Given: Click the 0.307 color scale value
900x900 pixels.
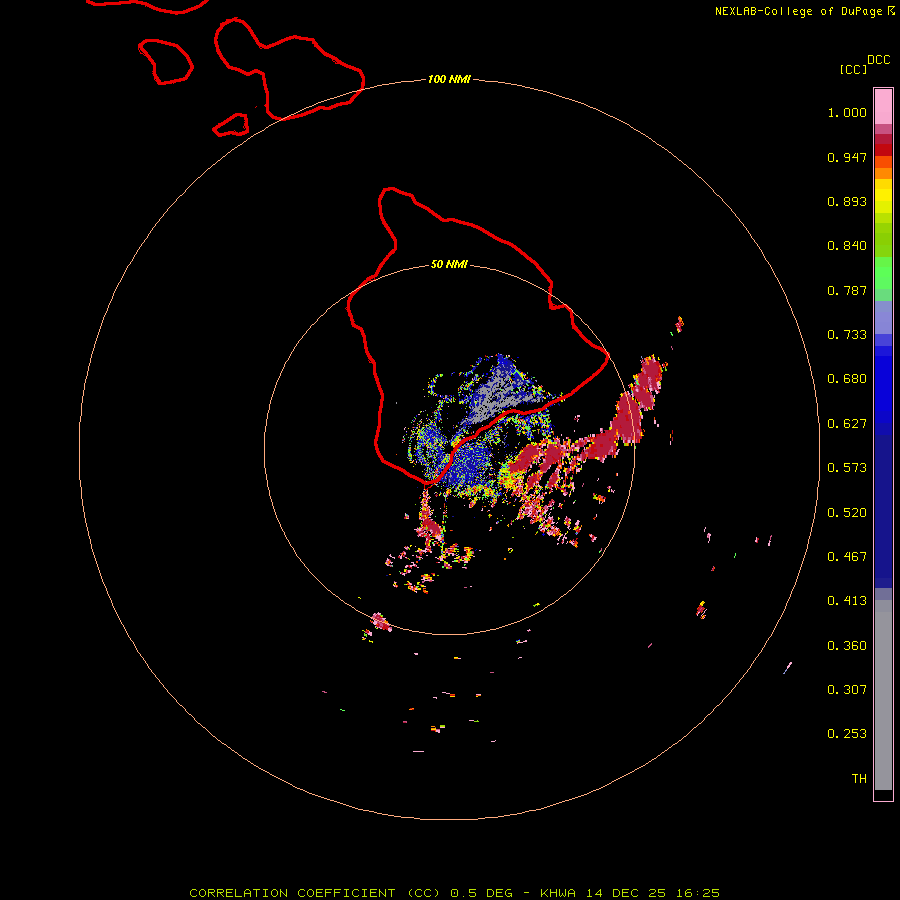Looking at the screenshot, I should pos(847,690).
